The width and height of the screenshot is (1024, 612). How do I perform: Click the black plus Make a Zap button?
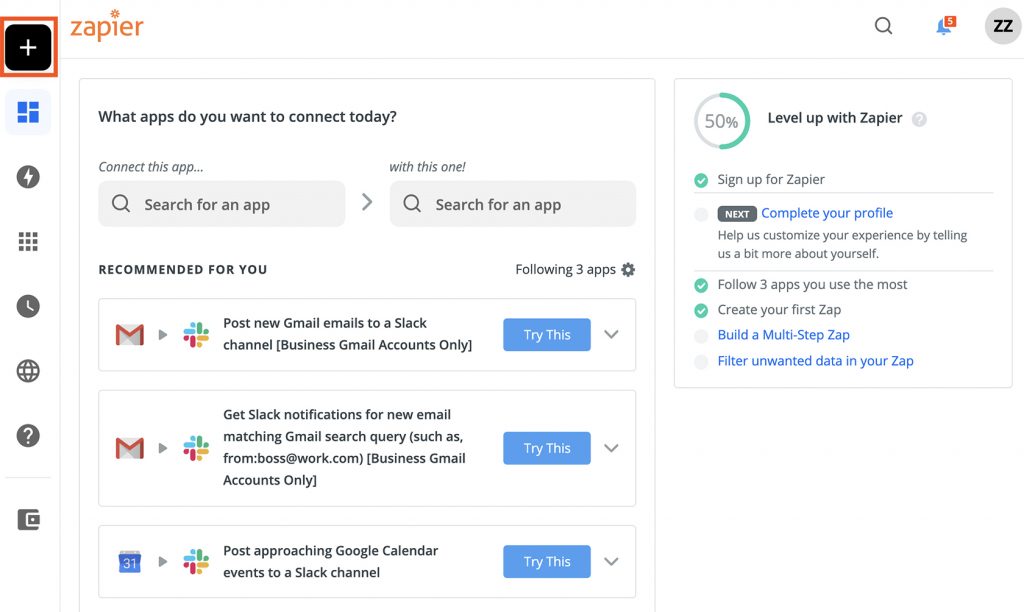28,47
